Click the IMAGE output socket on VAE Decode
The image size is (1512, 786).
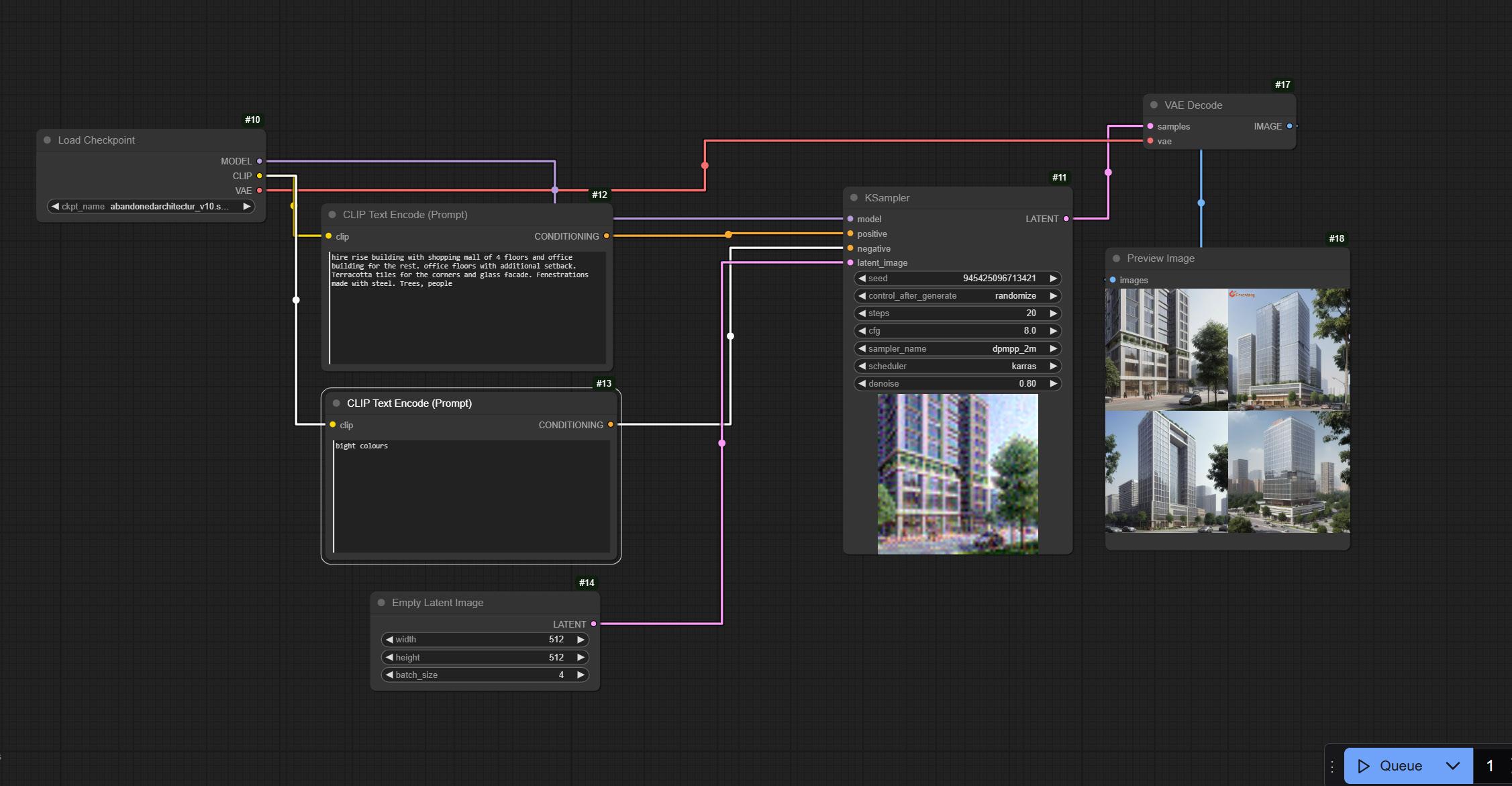1289,126
